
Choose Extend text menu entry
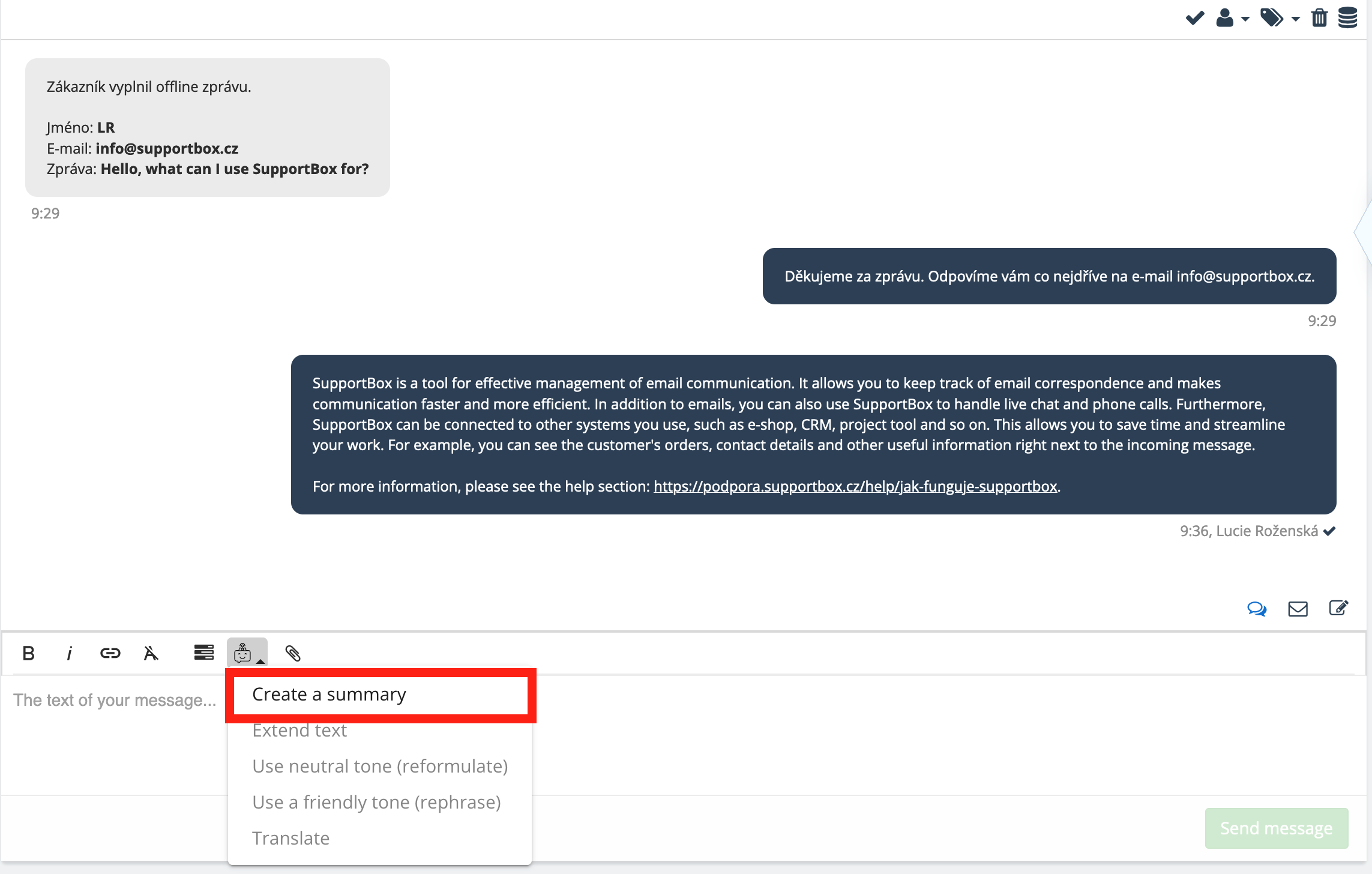click(x=299, y=731)
